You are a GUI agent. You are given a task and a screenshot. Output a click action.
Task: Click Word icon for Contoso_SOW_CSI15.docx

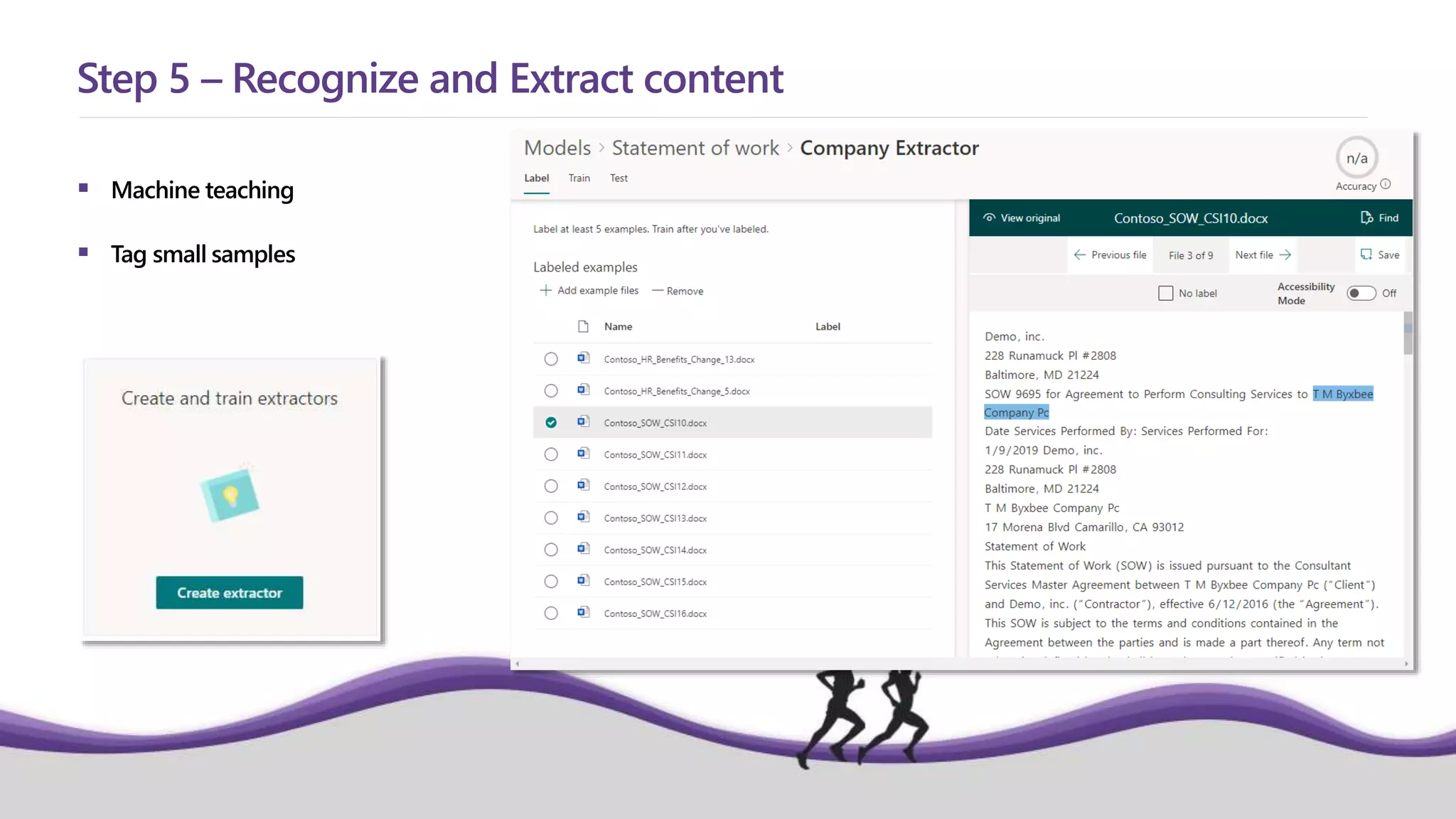click(584, 581)
